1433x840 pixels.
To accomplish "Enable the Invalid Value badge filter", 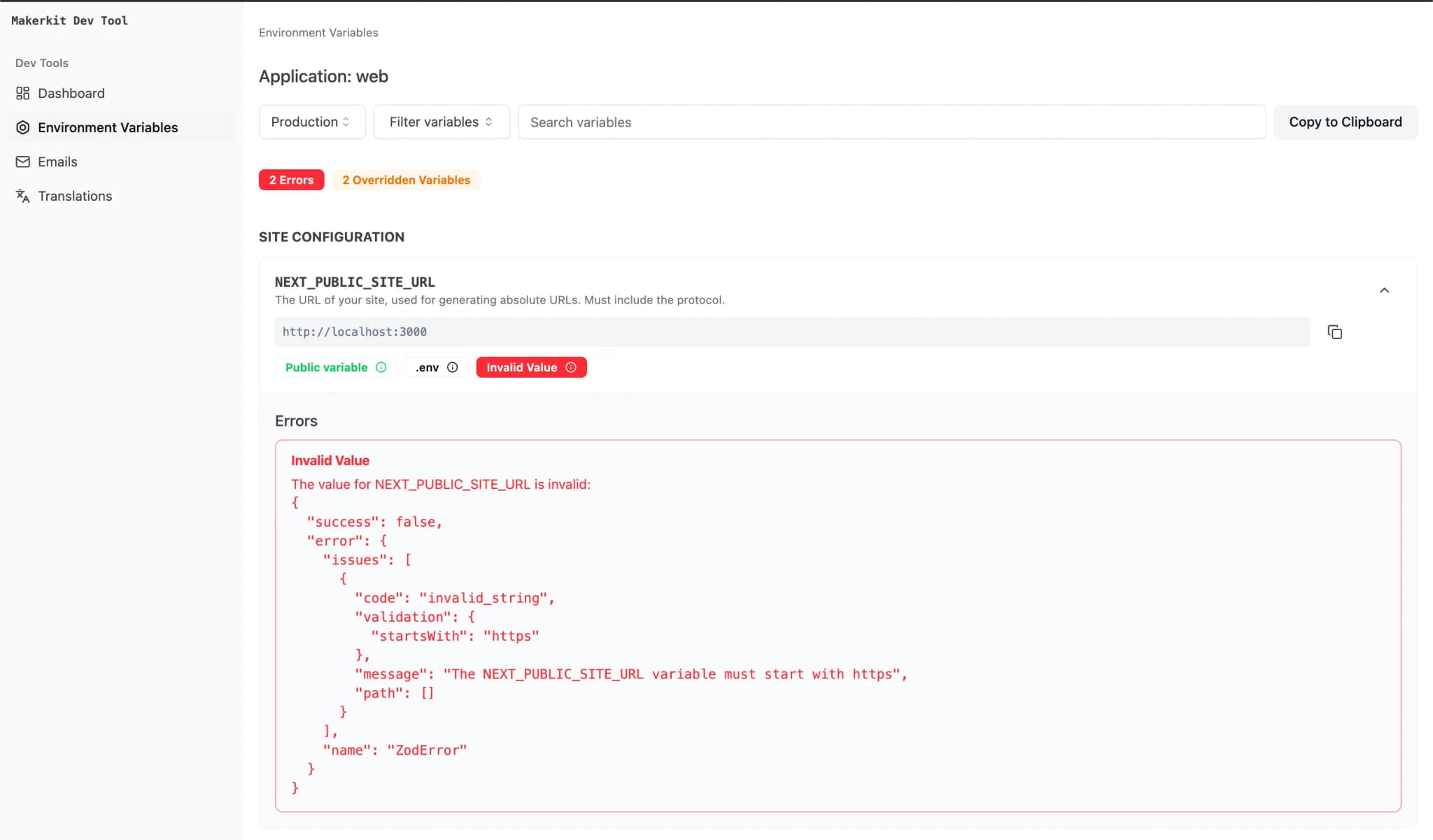I will tap(530, 366).
